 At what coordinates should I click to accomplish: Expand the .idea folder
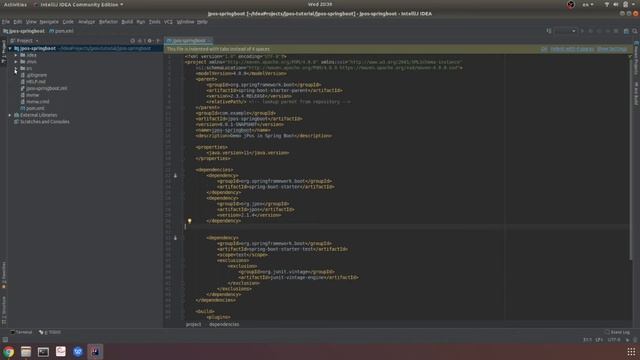tap(16, 55)
